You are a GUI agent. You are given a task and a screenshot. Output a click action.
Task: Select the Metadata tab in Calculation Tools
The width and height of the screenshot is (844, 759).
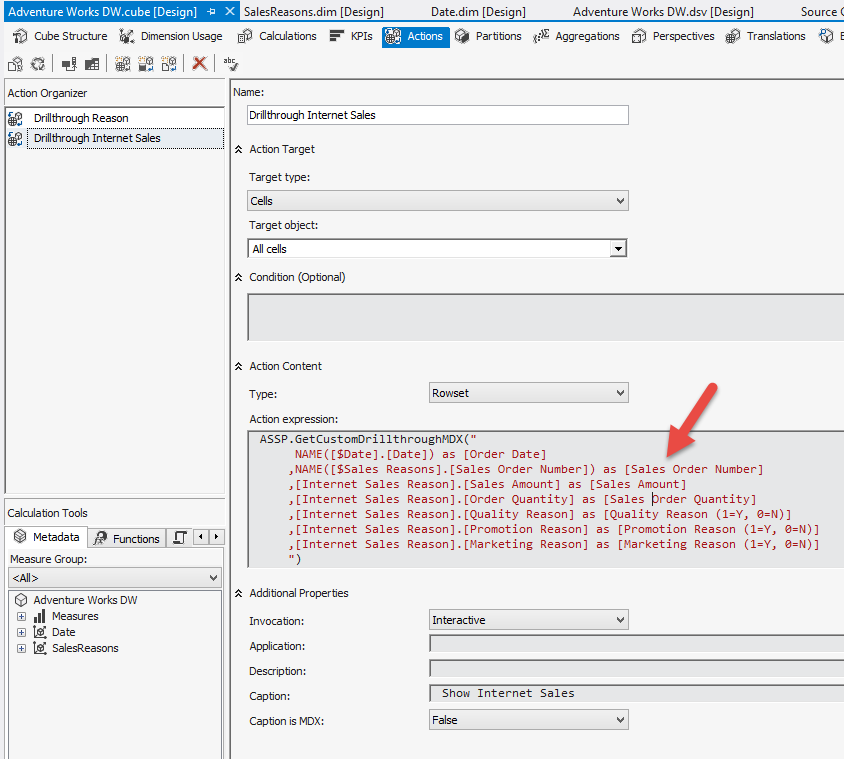coord(47,537)
